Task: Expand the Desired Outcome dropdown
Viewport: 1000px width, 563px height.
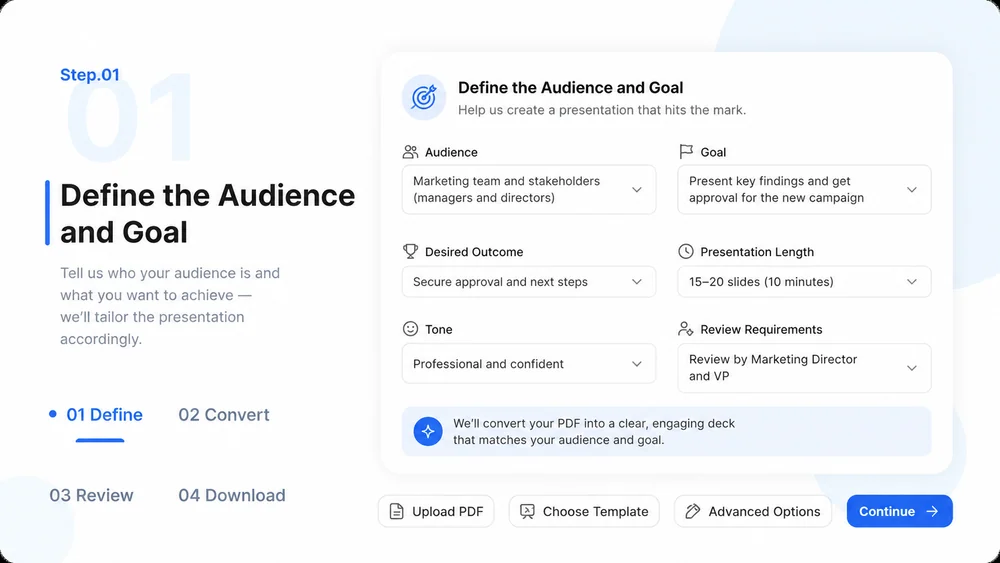Action: tap(529, 282)
